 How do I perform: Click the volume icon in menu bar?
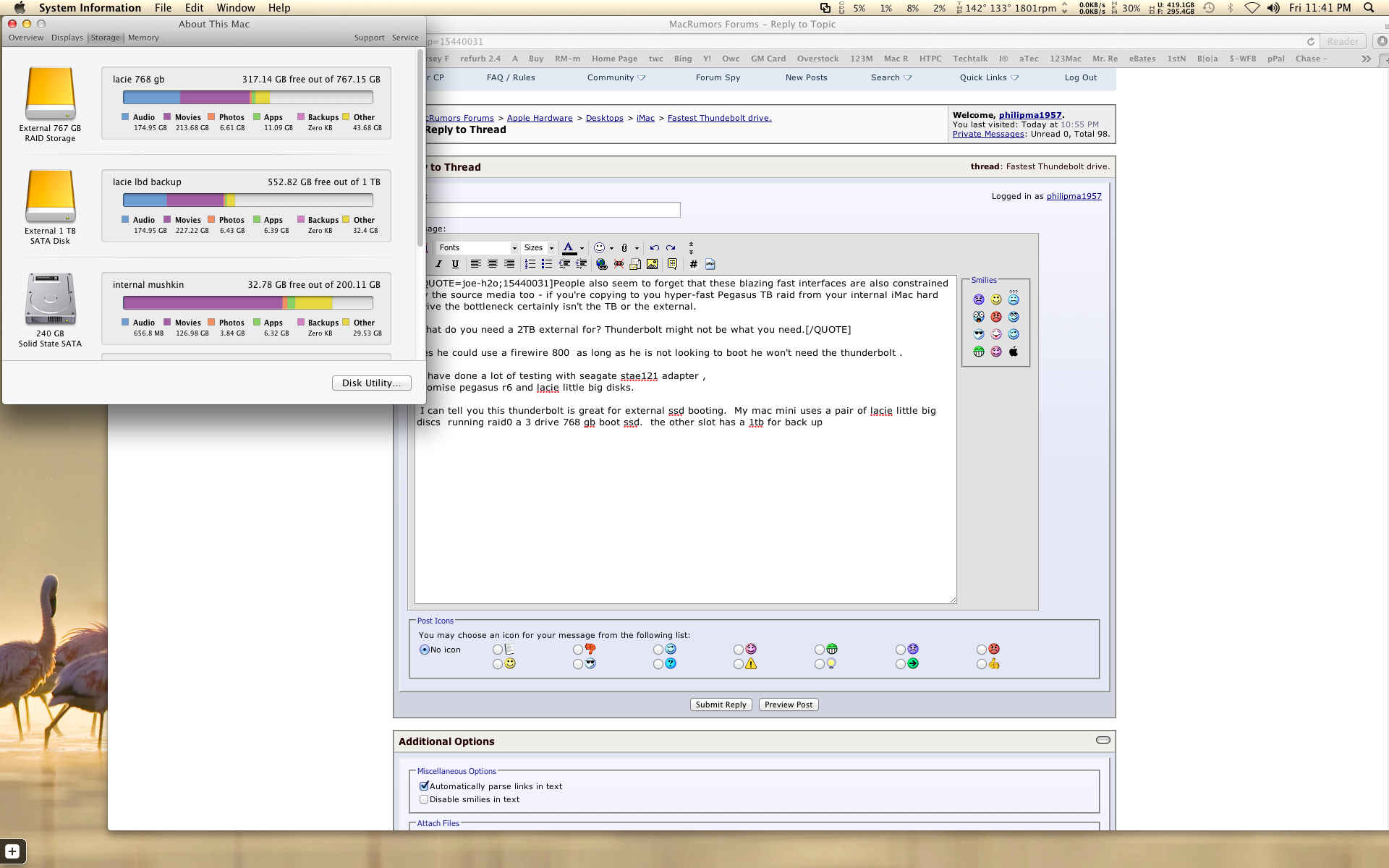(x=1273, y=8)
